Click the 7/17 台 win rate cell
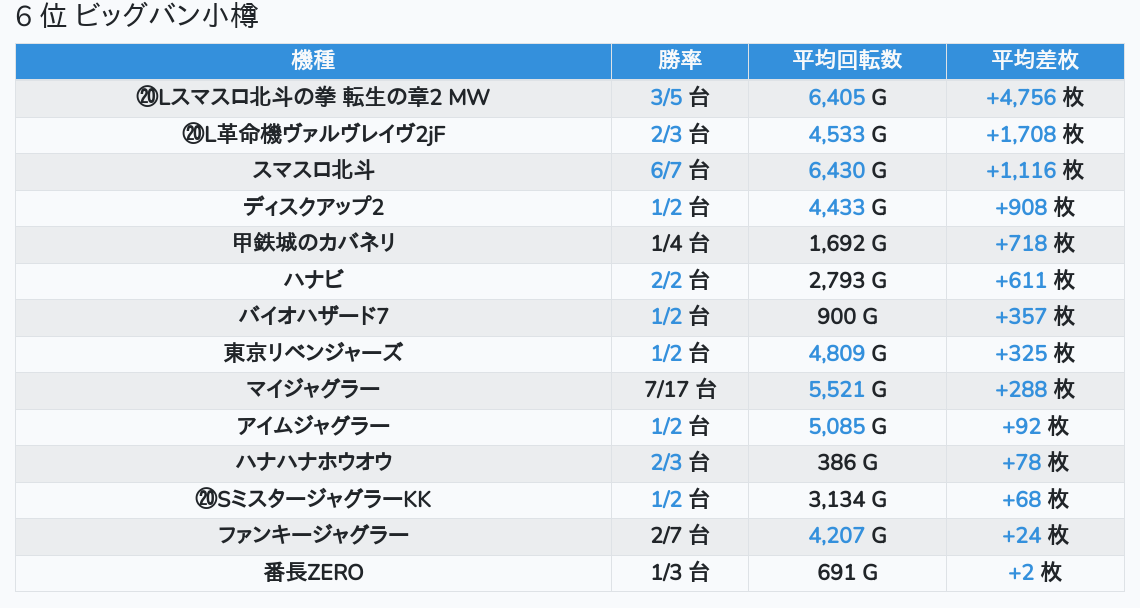The width and height of the screenshot is (1140, 608). tap(680, 389)
